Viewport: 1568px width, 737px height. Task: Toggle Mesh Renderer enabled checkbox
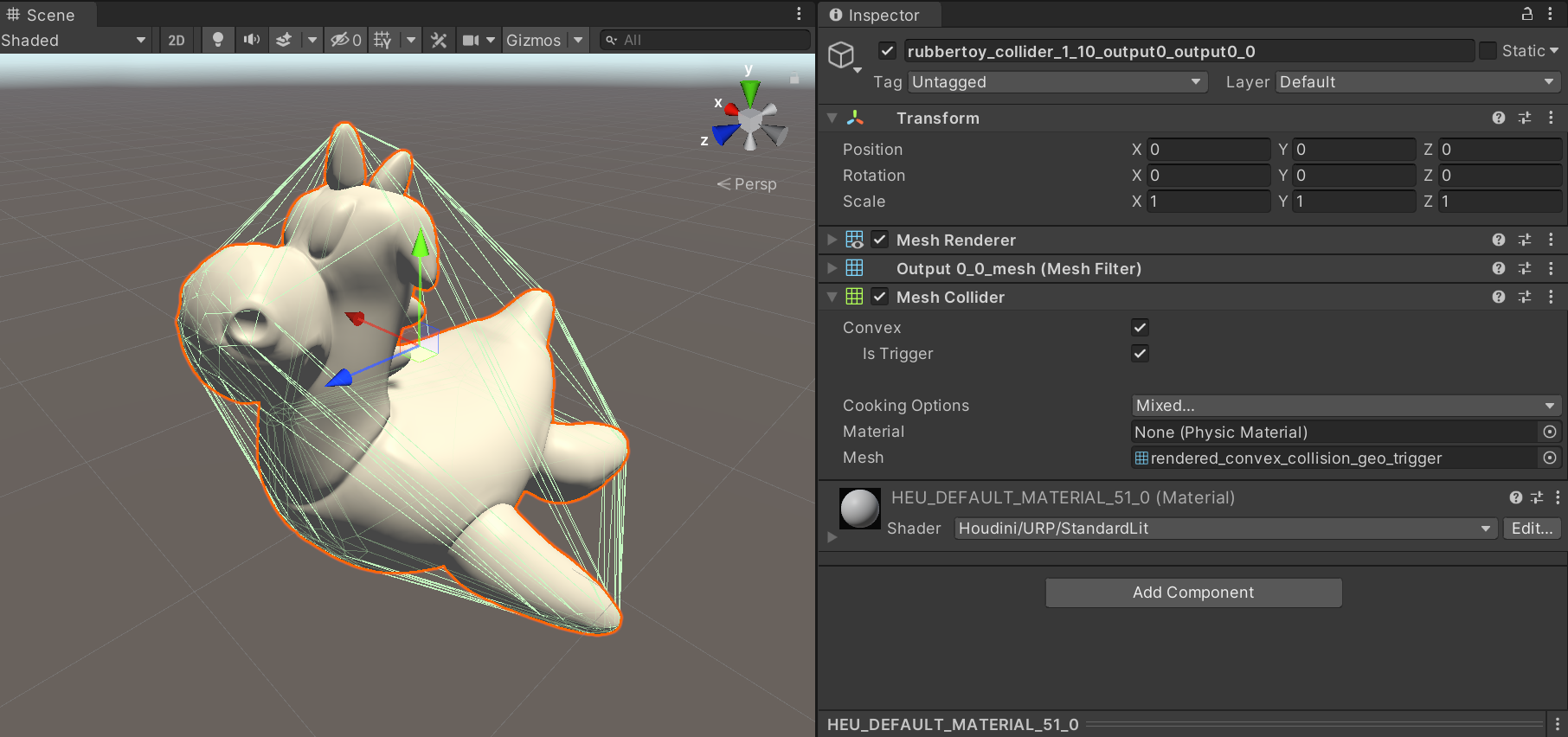click(x=880, y=240)
